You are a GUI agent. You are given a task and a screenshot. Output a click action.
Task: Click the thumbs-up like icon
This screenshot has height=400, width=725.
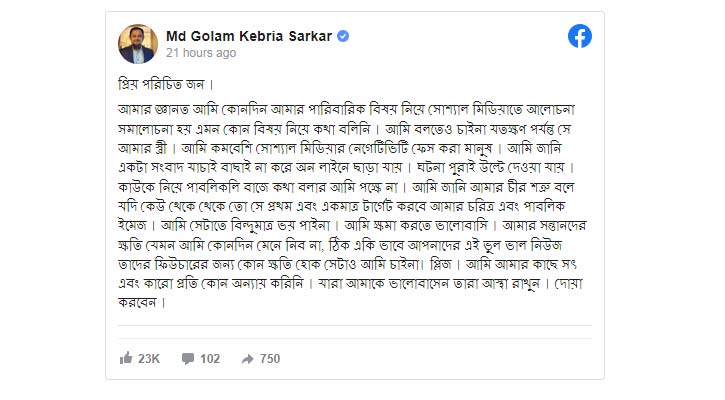click(126, 358)
